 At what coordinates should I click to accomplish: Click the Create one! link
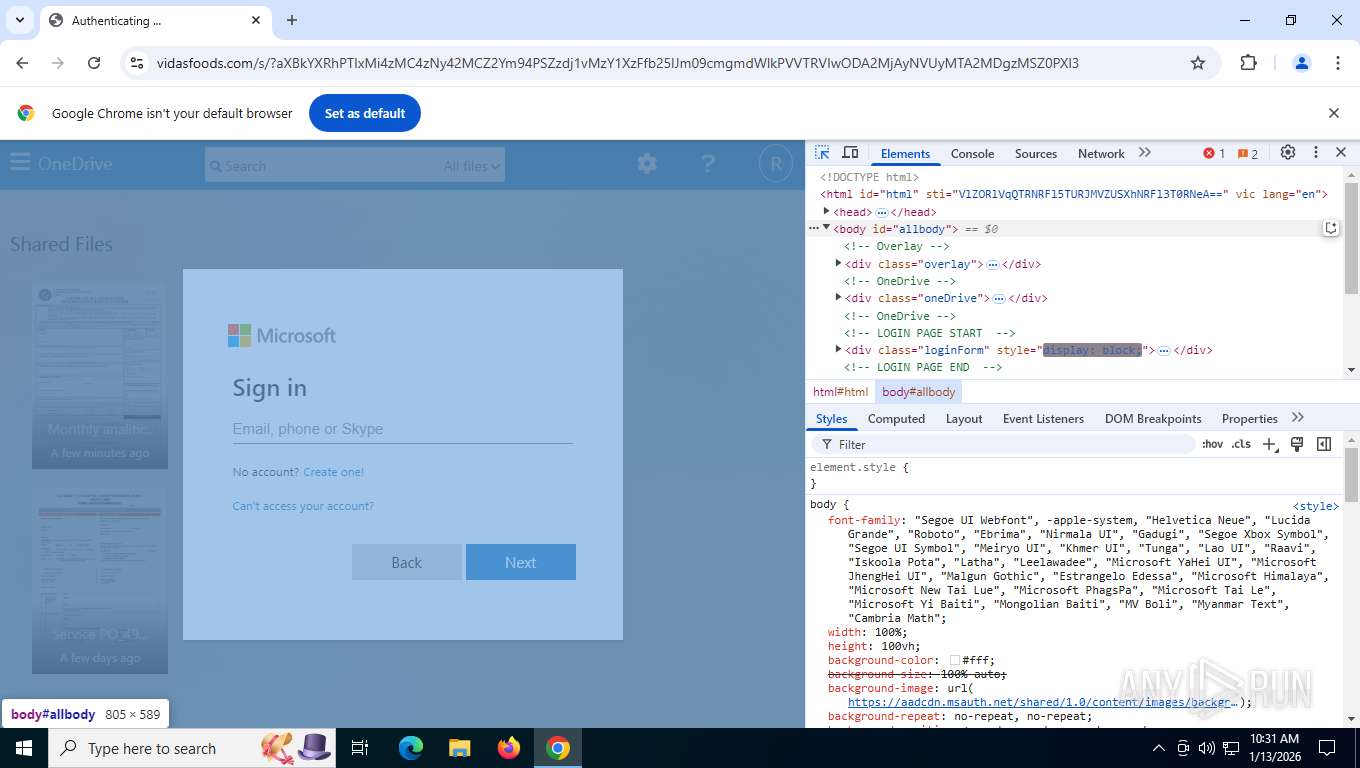[x=334, y=472]
